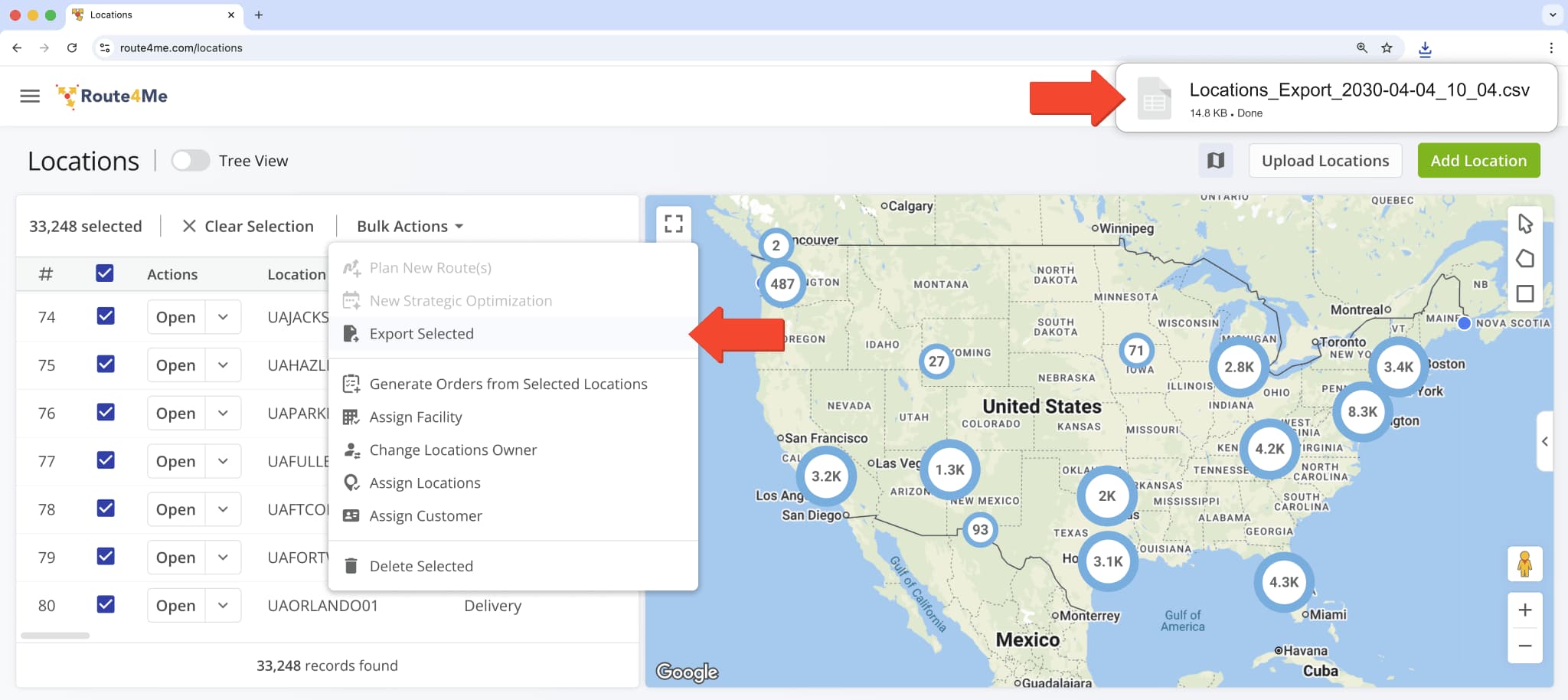Select Delete Selected menu option
The width and height of the screenshot is (1568, 700).
point(421,566)
